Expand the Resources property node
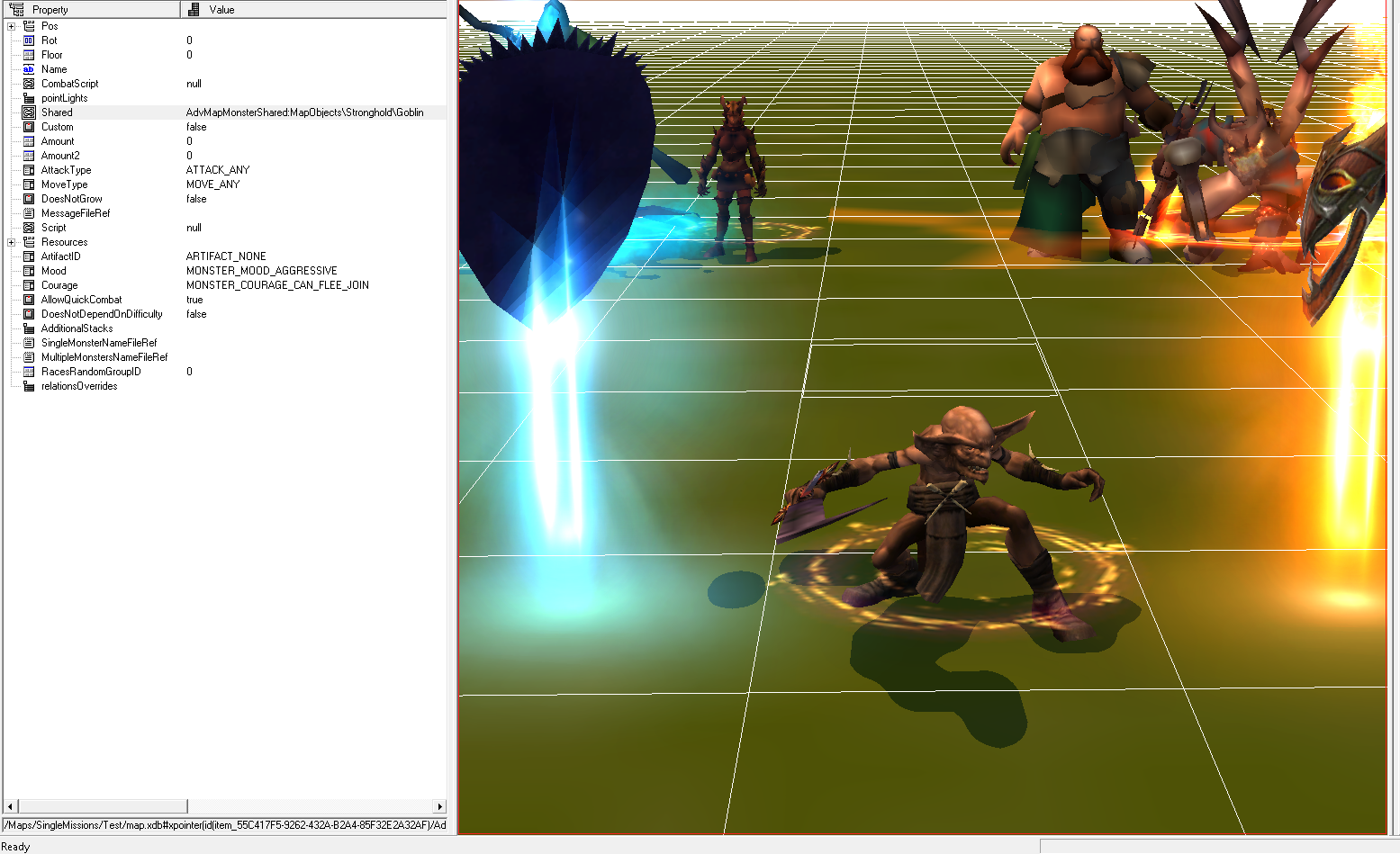Image resolution: width=1400 pixels, height=854 pixels. pyautogui.click(x=12, y=242)
